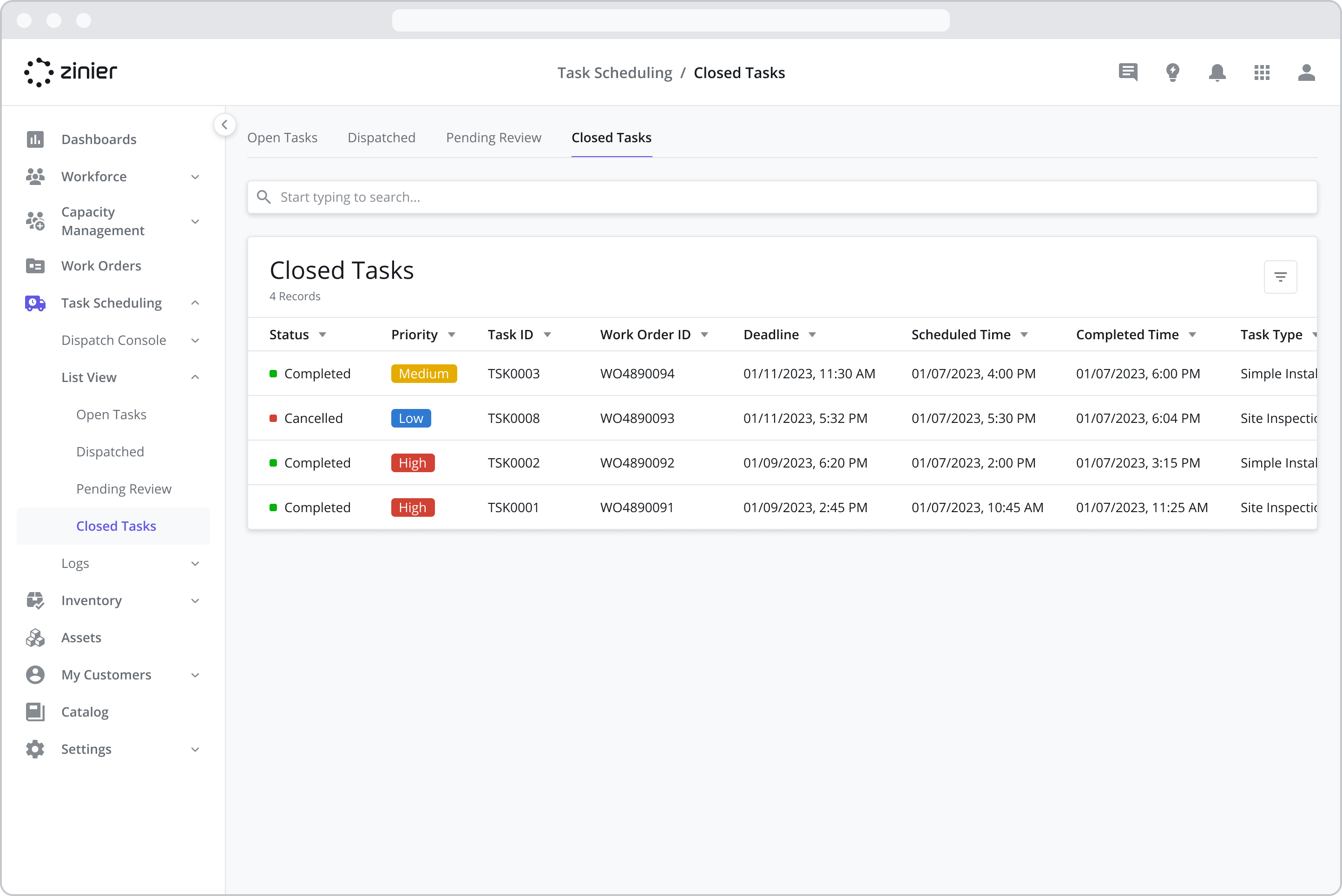Collapse the Task Scheduling section chevron
The image size is (1342, 896).
coord(195,303)
